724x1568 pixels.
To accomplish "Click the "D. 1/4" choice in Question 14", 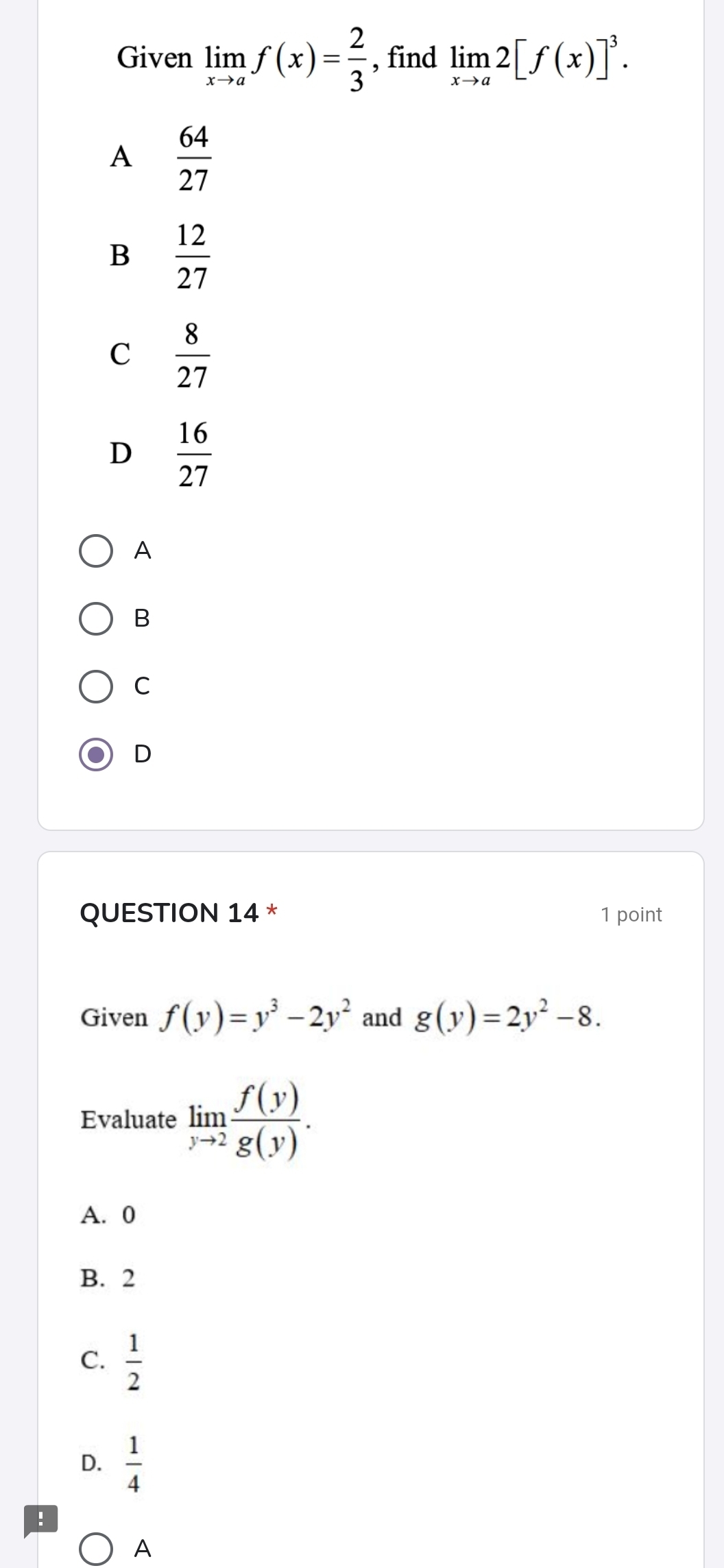I will pos(111,1463).
